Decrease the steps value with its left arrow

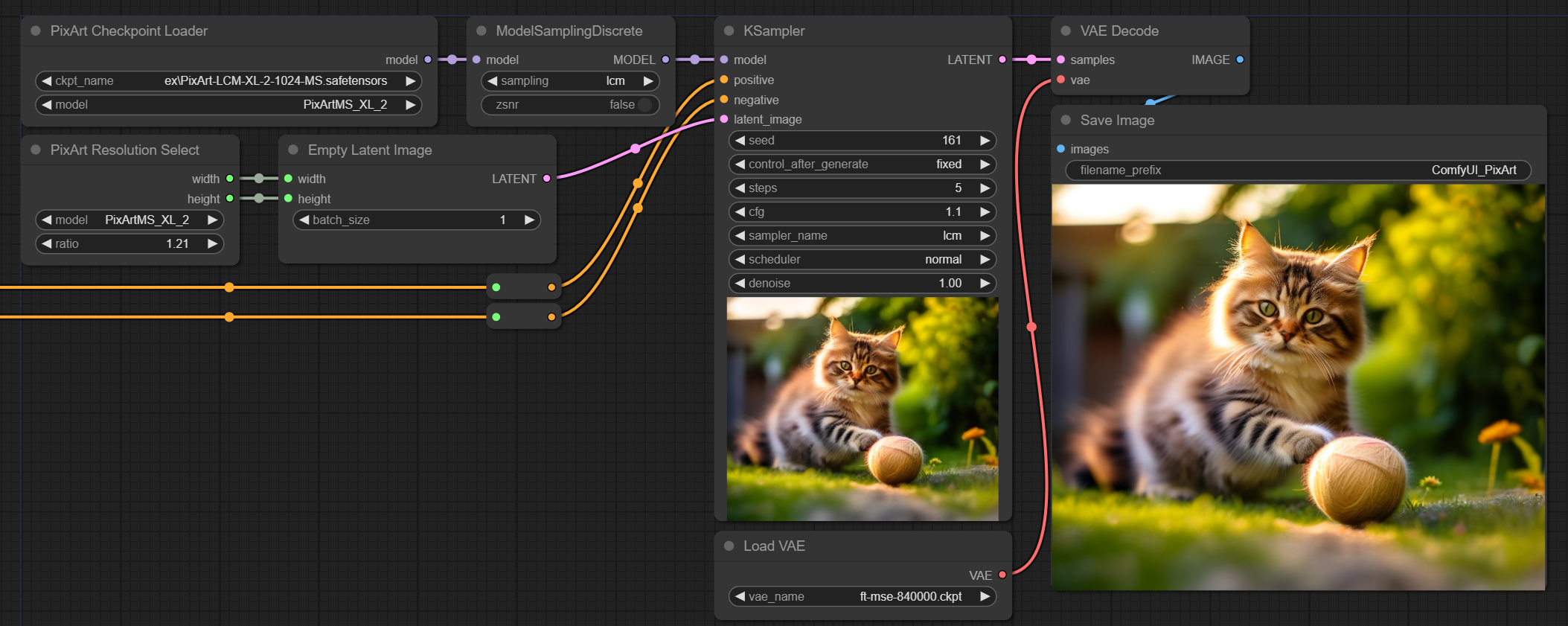[x=740, y=188]
